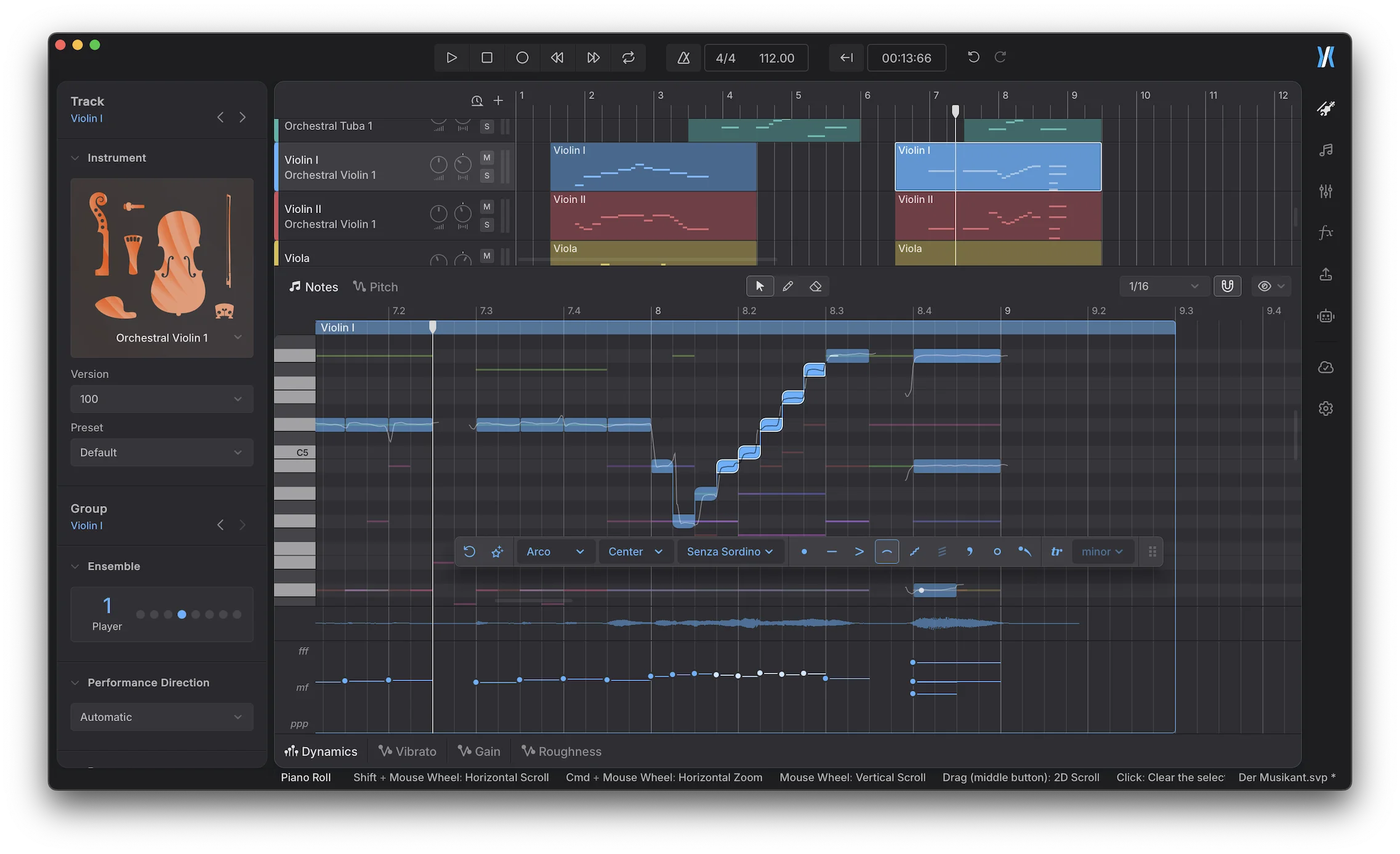Solo the Orchestral Tuba 1 track
The image size is (1400, 854).
click(487, 126)
